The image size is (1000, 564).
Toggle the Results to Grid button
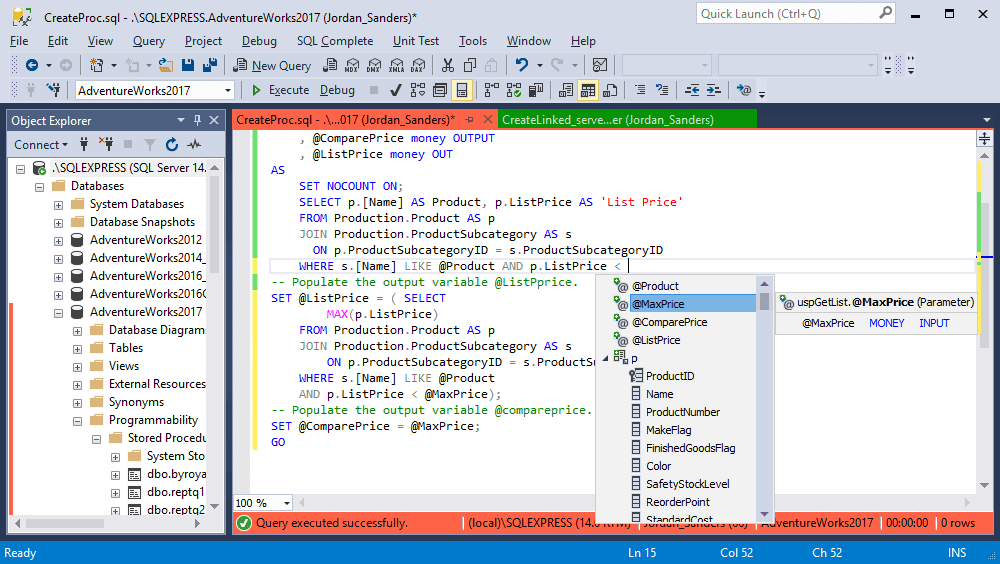point(588,90)
